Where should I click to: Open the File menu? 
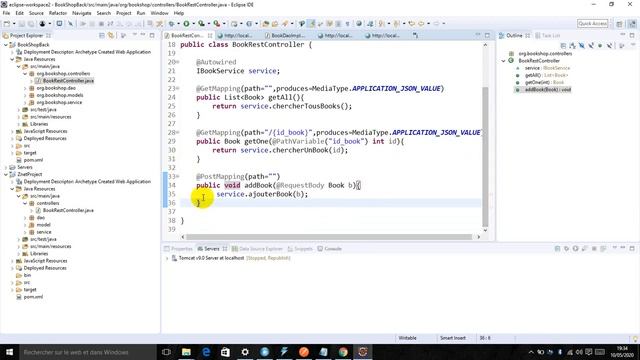(x=7, y=13)
